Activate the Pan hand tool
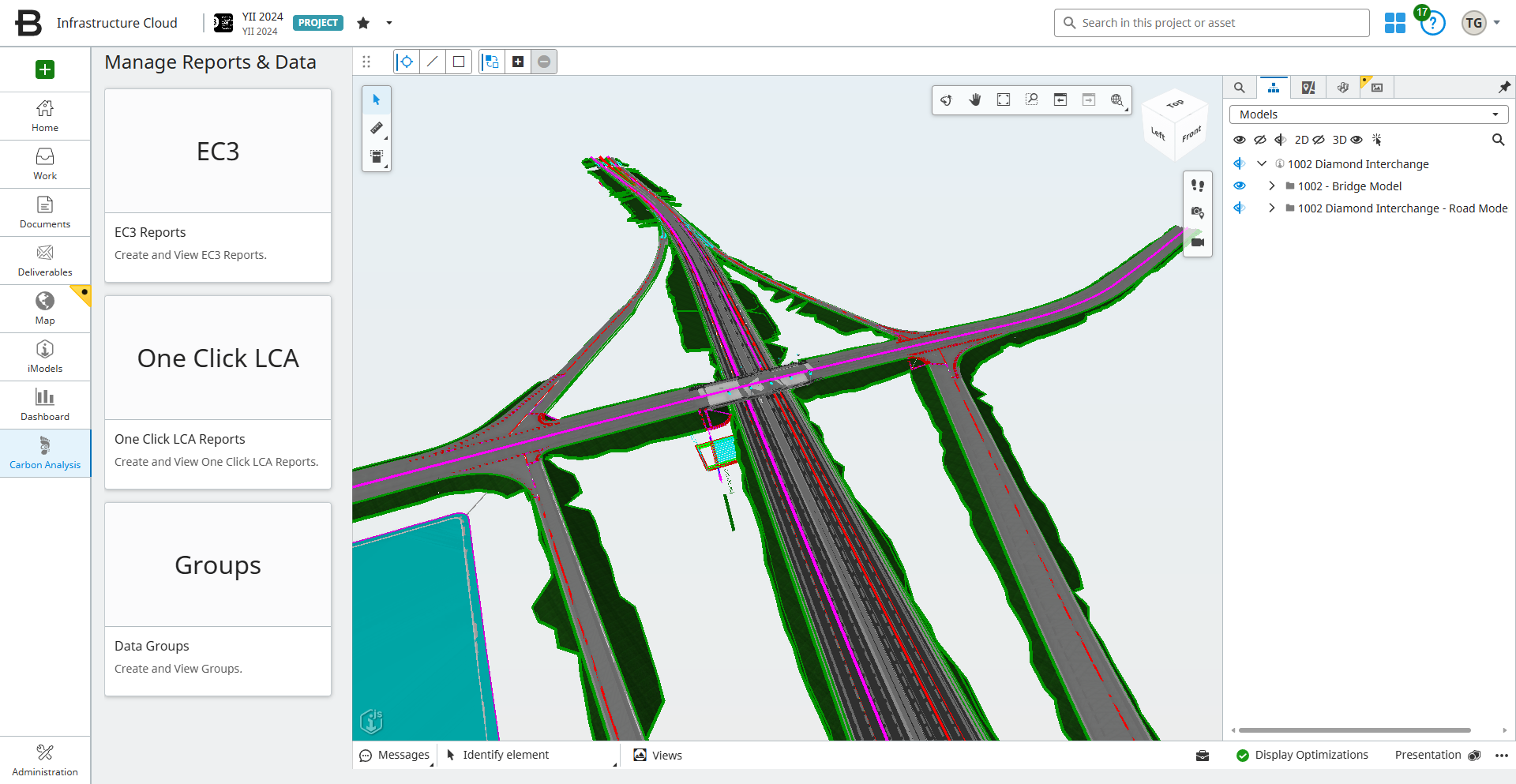This screenshot has width=1516, height=784. point(975,99)
